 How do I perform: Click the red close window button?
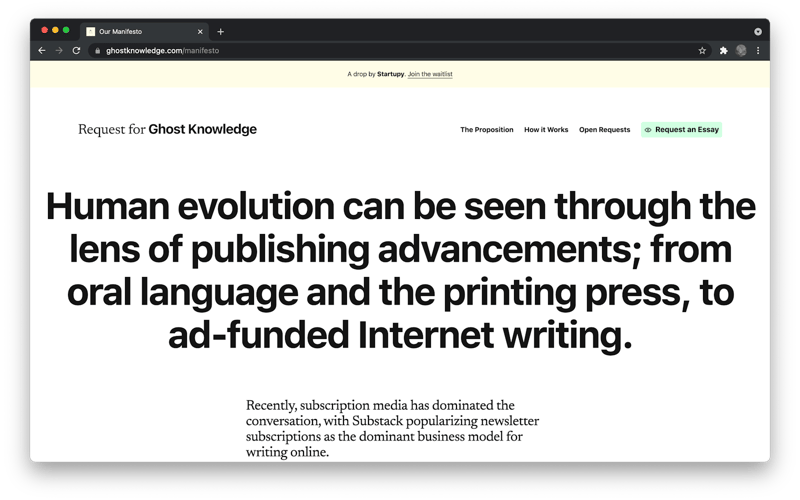(x=44, y=31)
